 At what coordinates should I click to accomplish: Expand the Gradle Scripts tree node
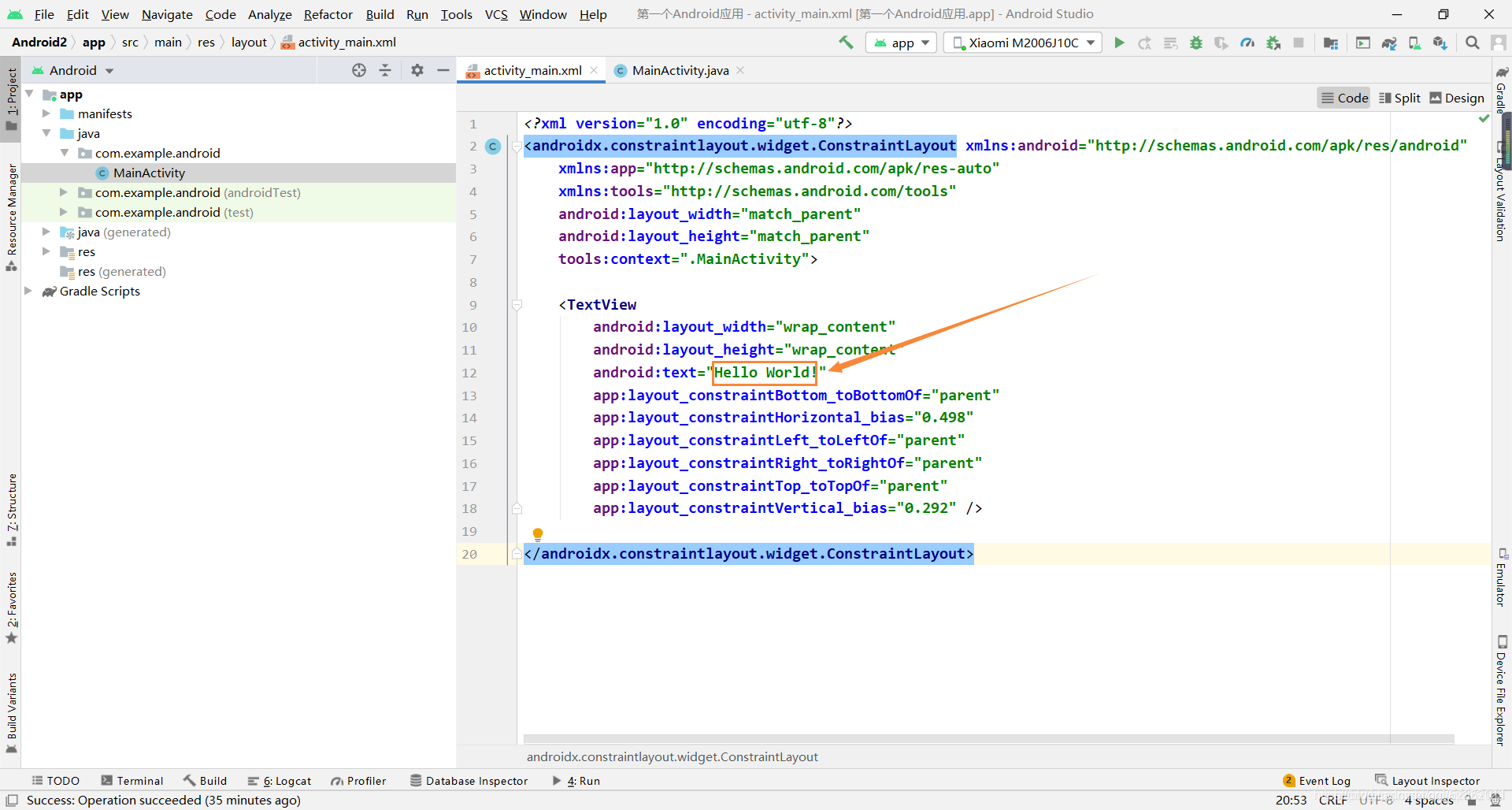28,291
